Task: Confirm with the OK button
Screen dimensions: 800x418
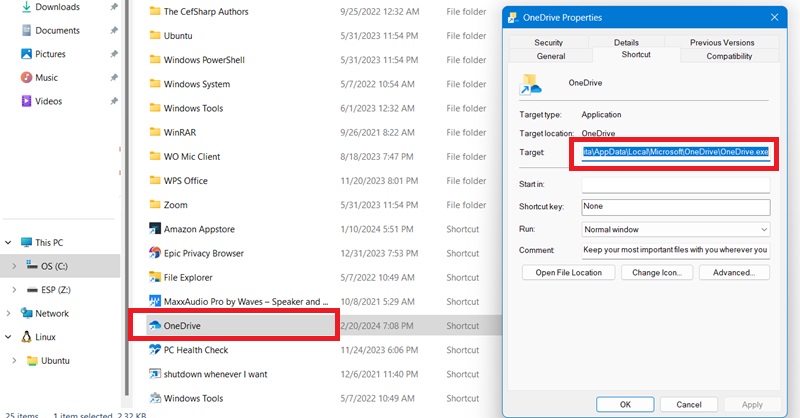Action: point(625,404)
